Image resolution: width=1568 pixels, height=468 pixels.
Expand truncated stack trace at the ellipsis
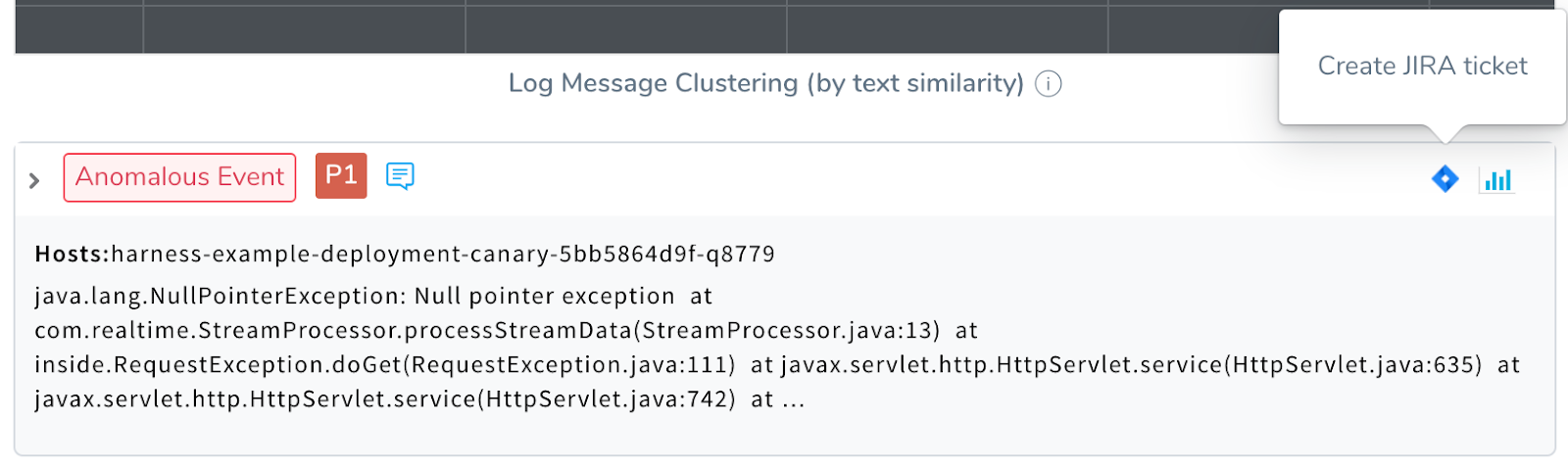[x=793, y=399]
